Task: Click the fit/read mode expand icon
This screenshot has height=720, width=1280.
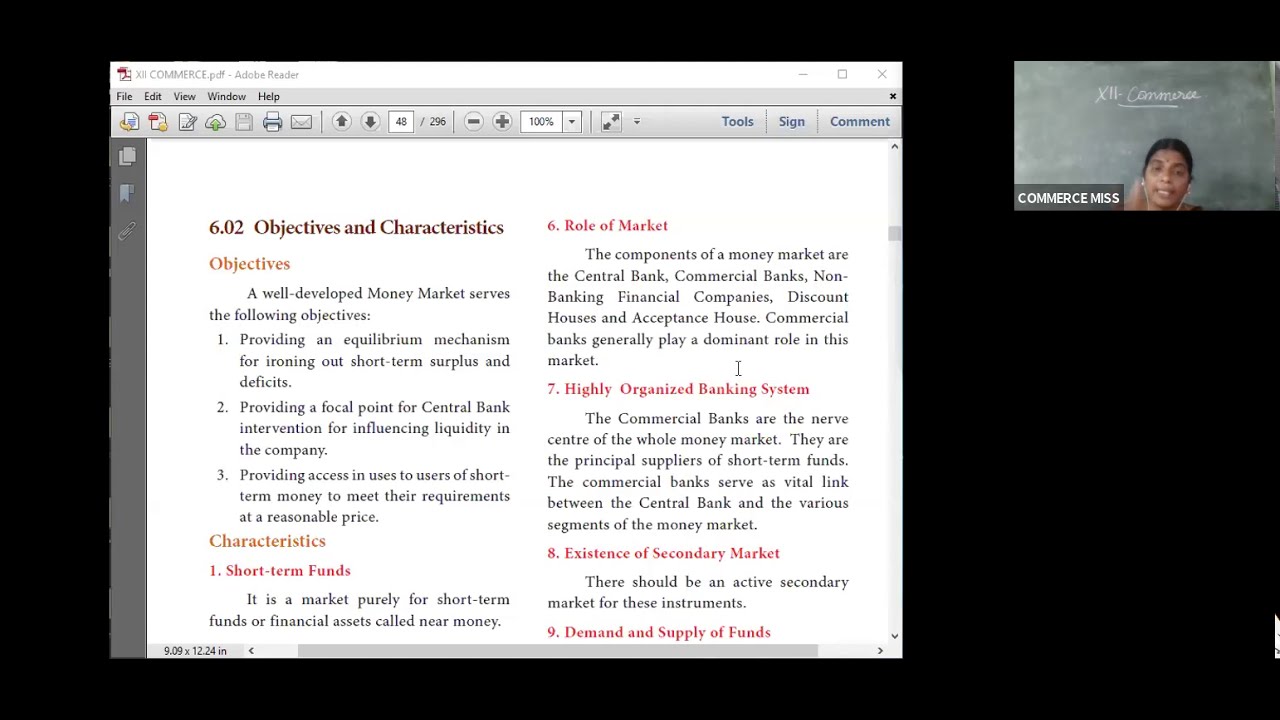Action: coord(610,122)
